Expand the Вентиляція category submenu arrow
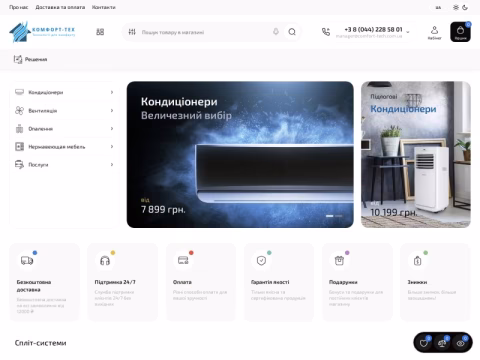 [x=112, y=110]
